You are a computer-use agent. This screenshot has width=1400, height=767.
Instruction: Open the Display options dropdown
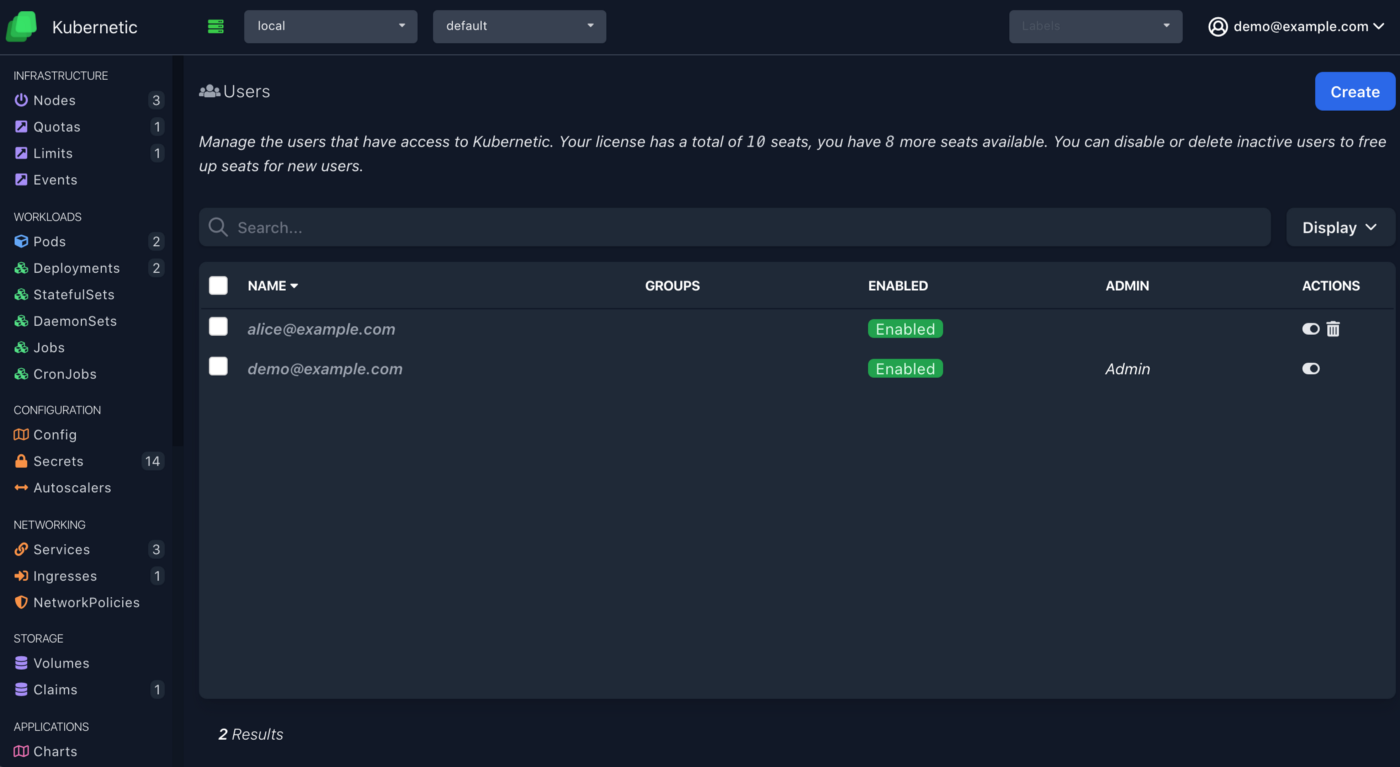tap(1340, 227)
